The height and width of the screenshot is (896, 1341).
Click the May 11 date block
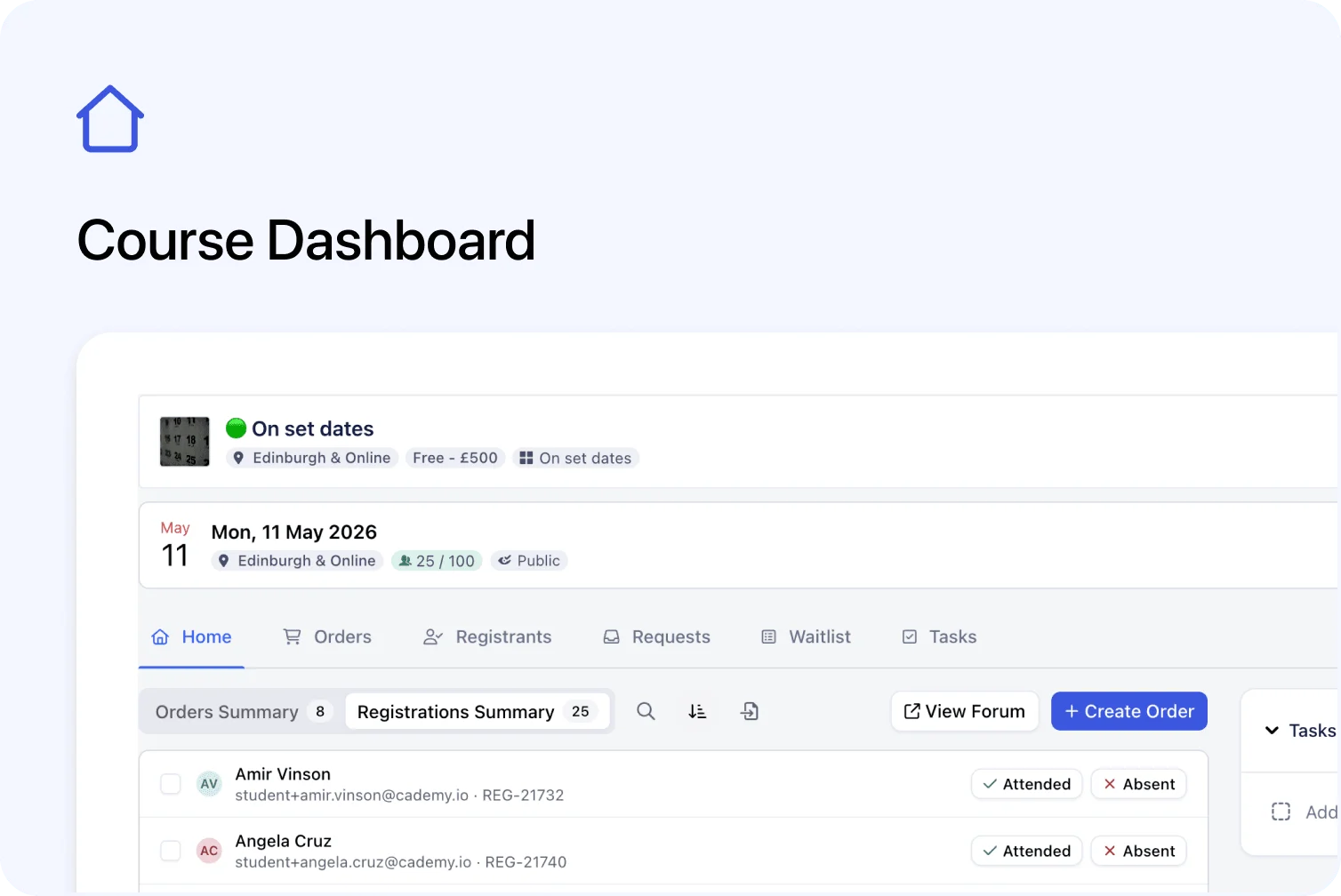click(x=175, y=545)
